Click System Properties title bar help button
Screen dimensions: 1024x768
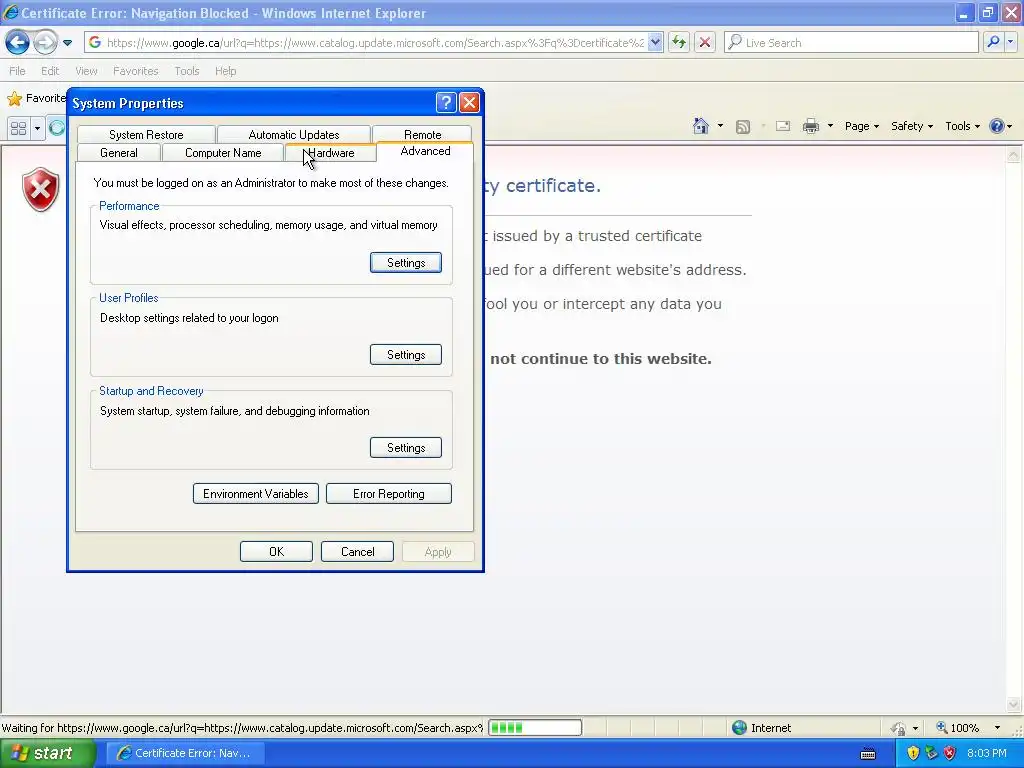(445, 103)
